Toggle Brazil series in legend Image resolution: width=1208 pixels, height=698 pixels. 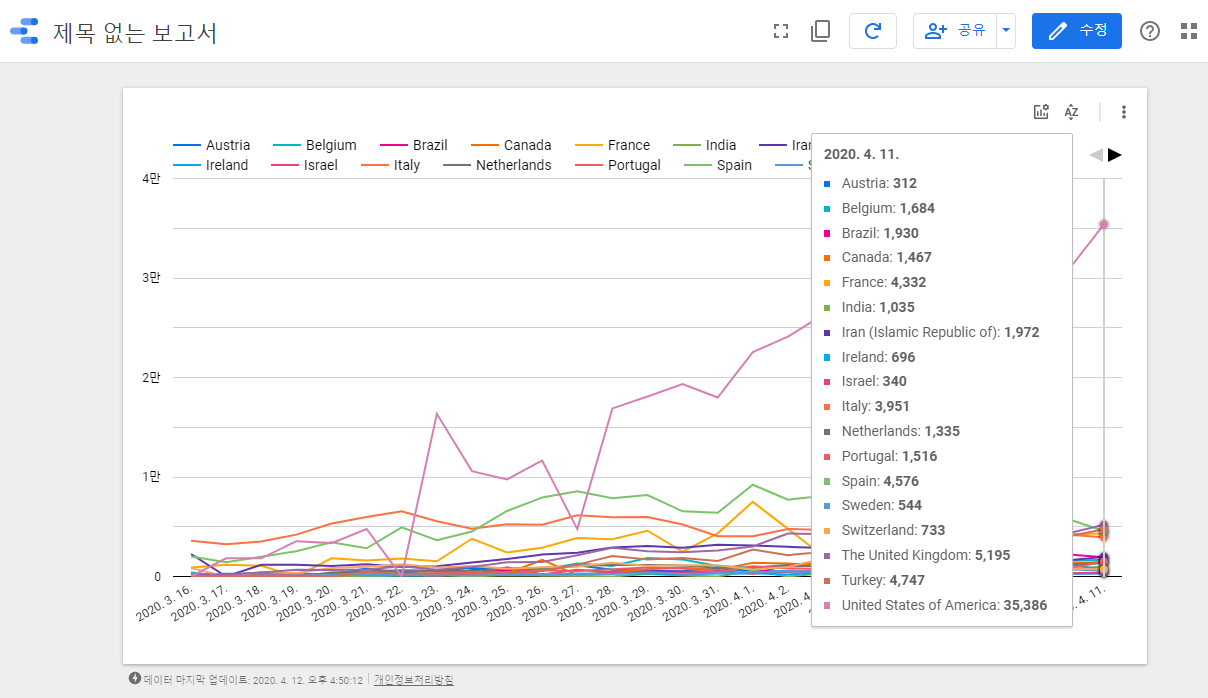point(413,145)
